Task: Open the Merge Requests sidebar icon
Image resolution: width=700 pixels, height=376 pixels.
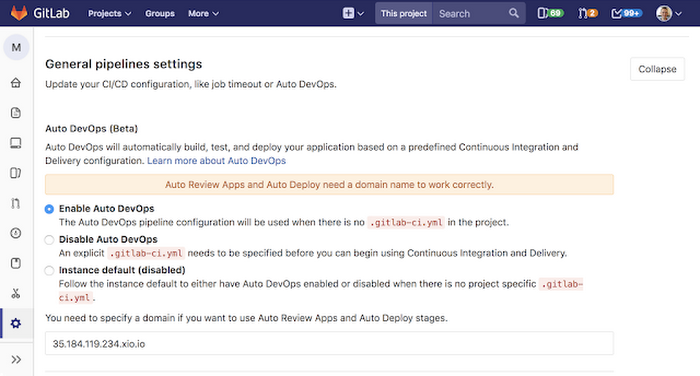Action: pos(16,203)
